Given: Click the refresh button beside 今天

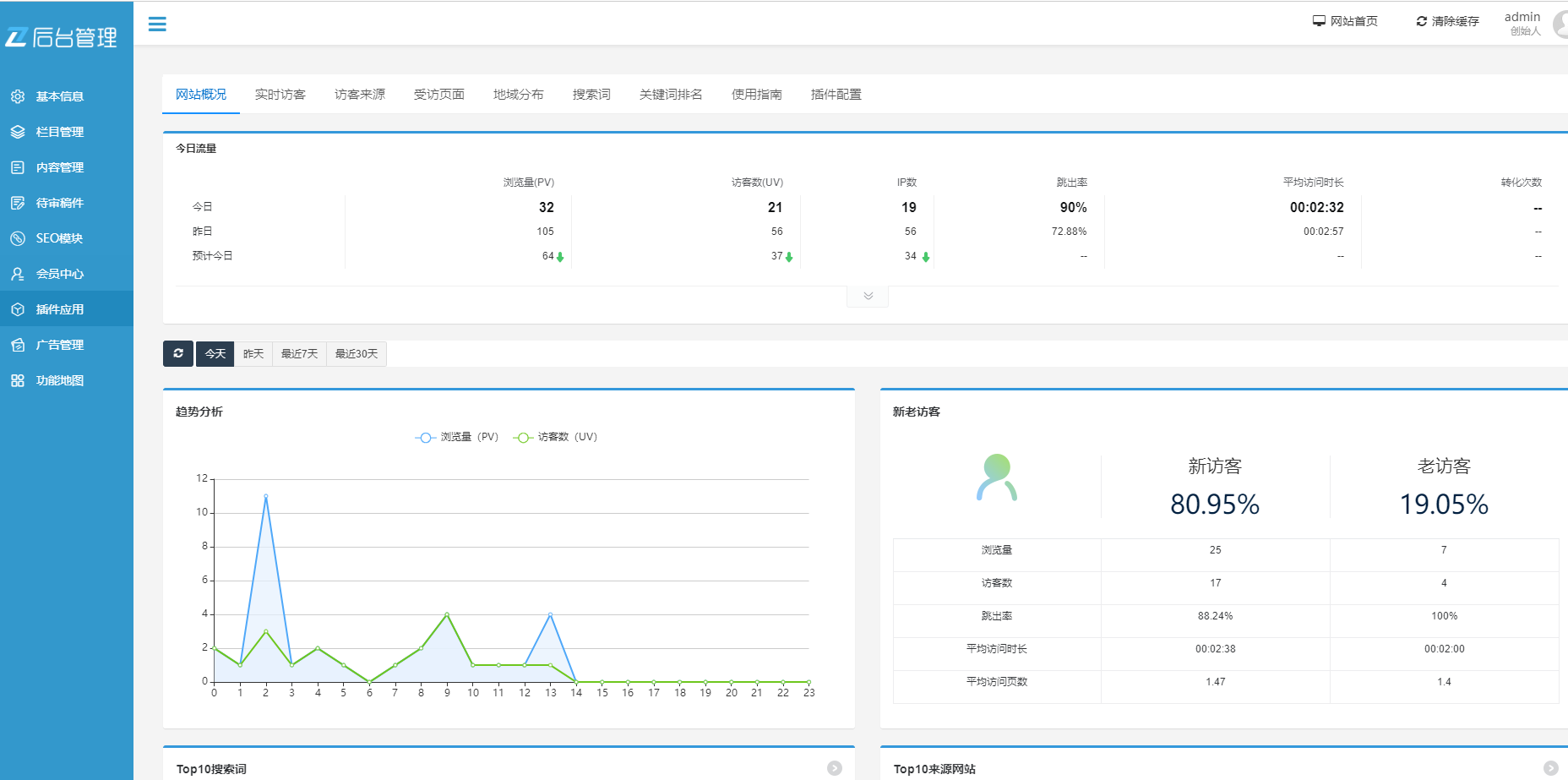Looking at the screenshot, I should point(178,353).
